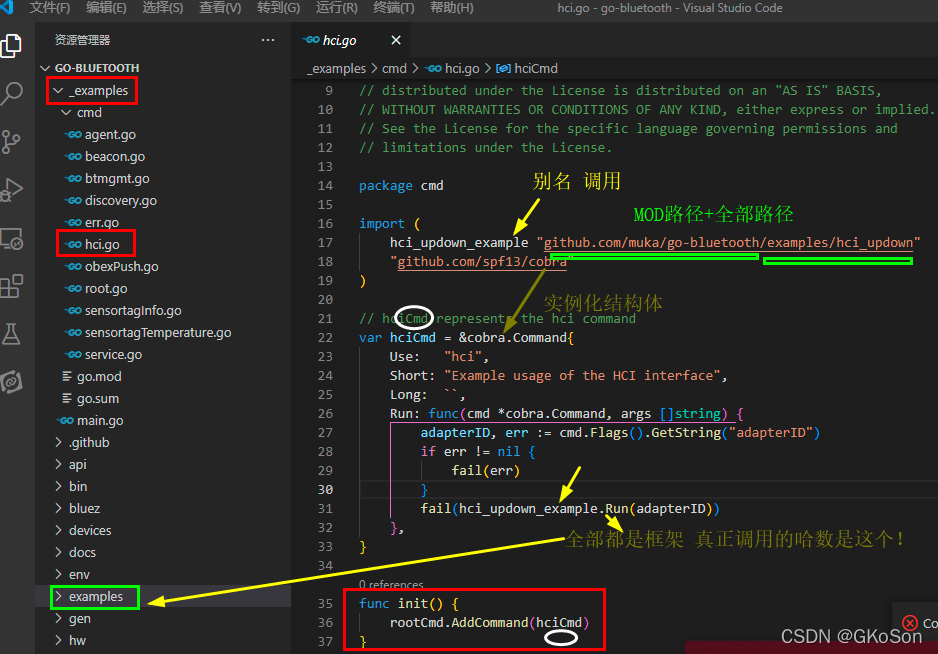Expand the gen folder
Screen dimensions: 938x654
(59, 619)
